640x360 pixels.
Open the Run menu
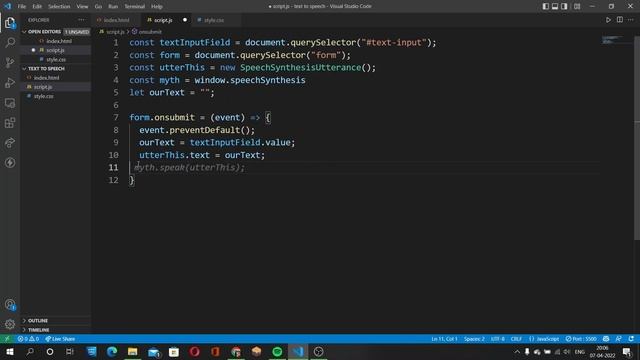pos(113,7)
